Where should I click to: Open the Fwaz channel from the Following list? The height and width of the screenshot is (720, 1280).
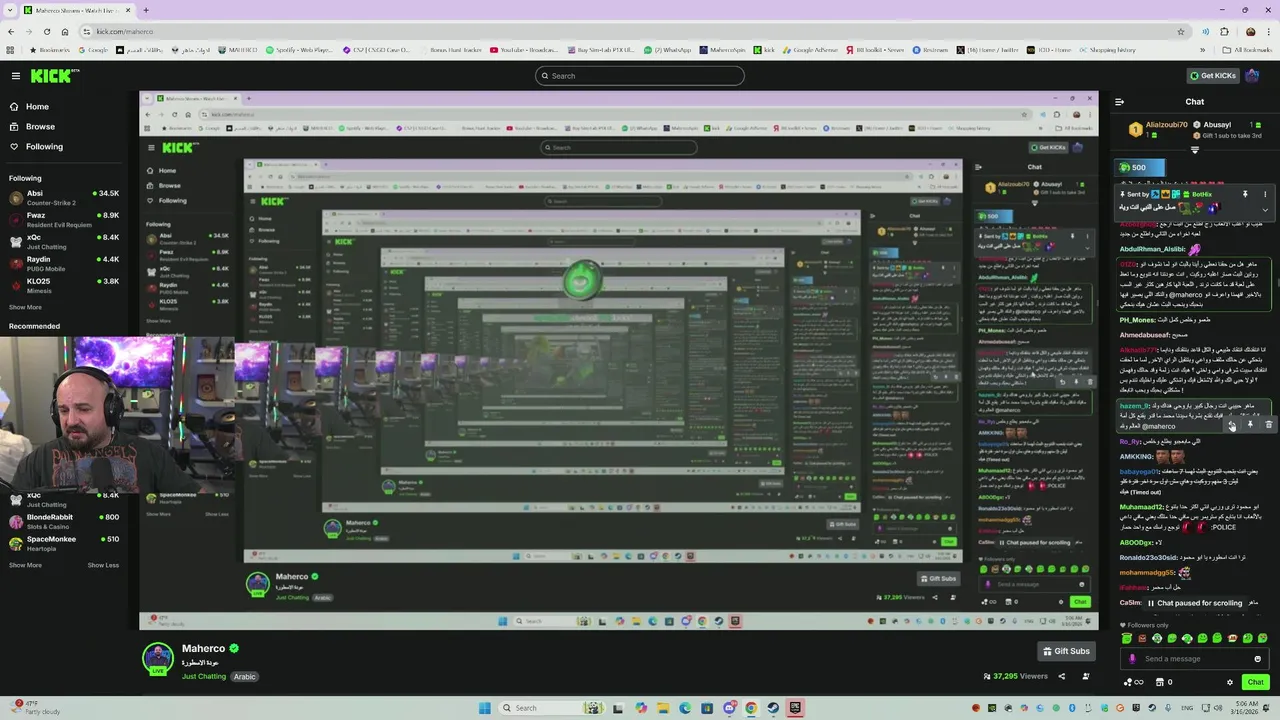point(64,219)
